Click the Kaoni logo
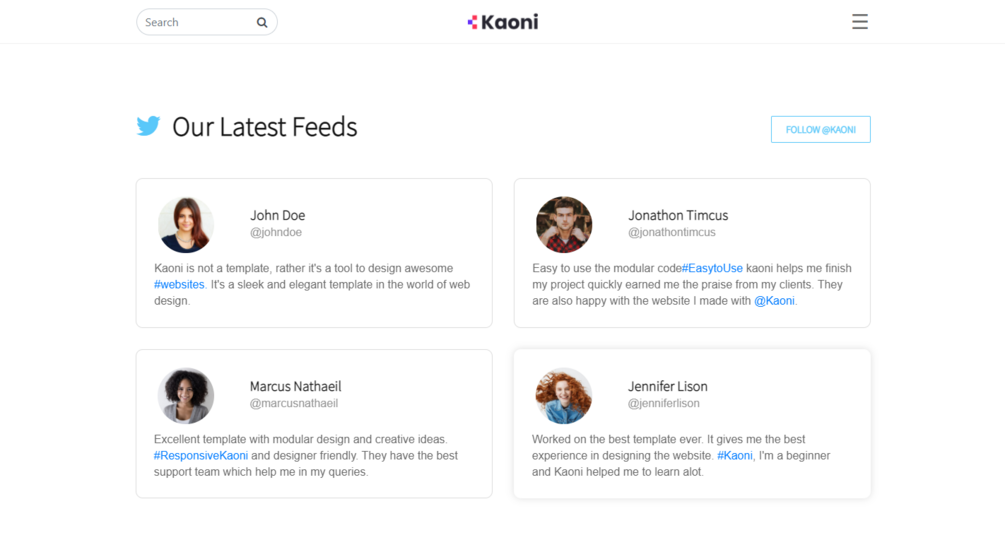Viewport: 1005px width, 557px height. tap(503, 22)
